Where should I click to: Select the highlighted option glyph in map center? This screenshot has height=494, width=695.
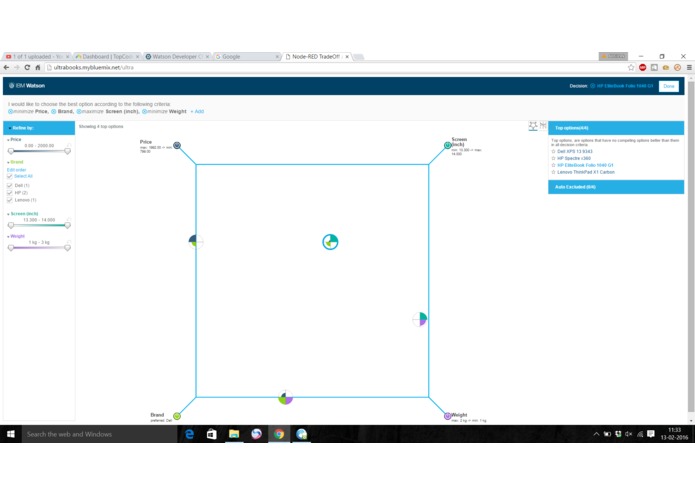[x=330, y=242]
